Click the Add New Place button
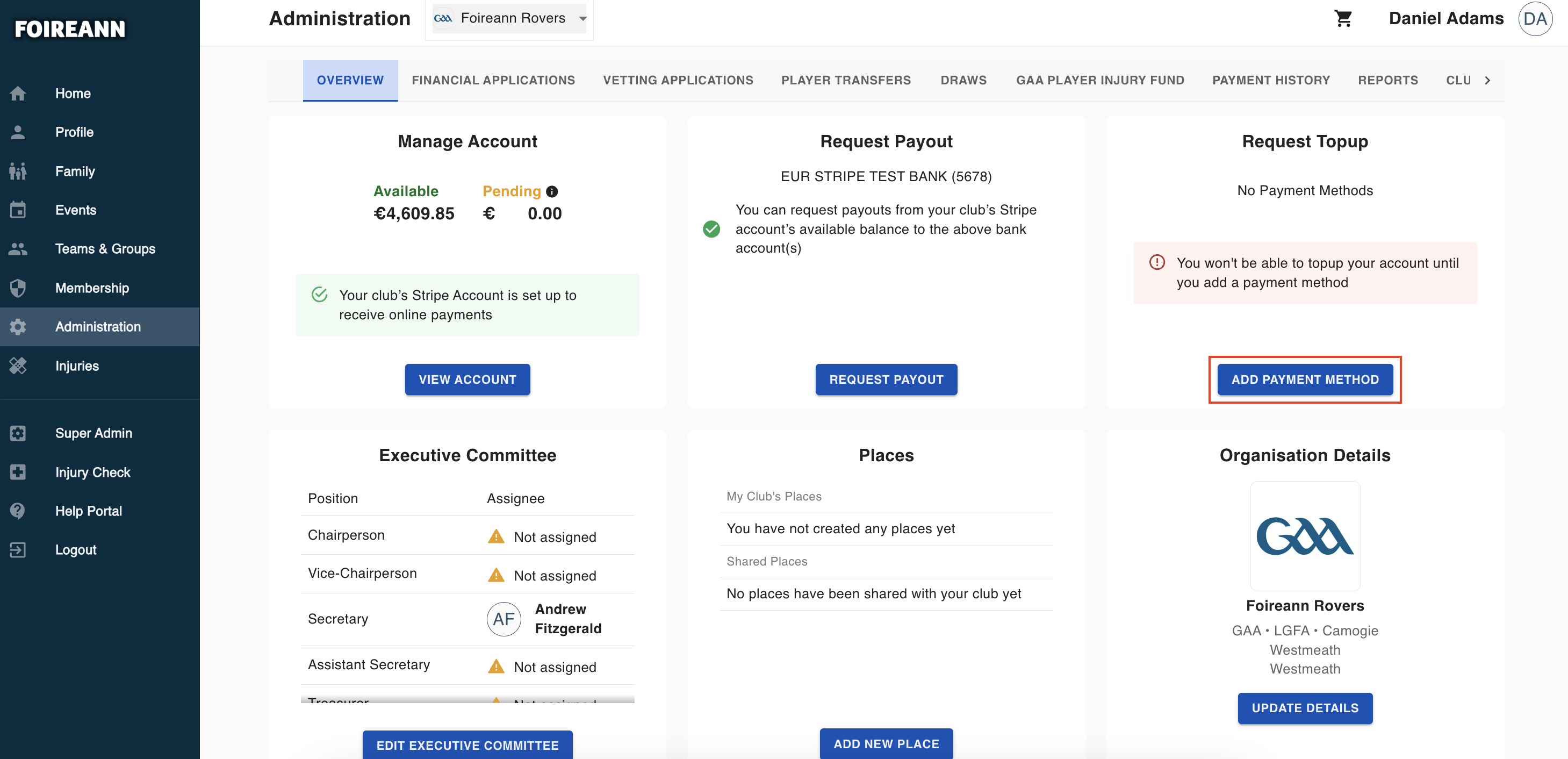The width and height of the screenshot is (1568, 759). pyautogui.click(x=886, y=743)
